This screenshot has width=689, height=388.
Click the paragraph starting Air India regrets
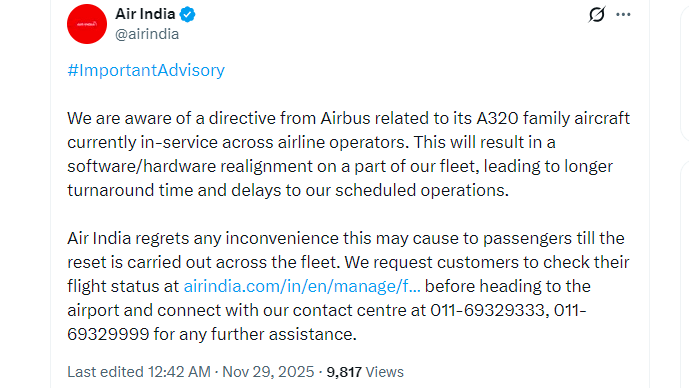click(x=348, y=286)
